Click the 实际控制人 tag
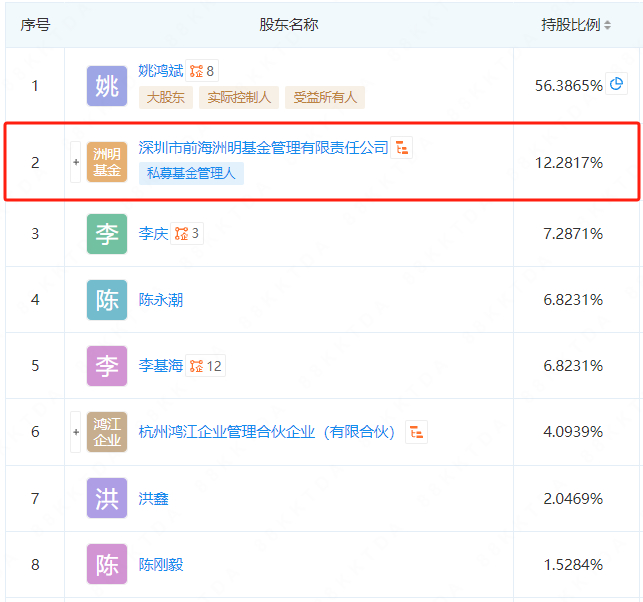643x602 pixels. pyautogui.click(x=239, y=98)
